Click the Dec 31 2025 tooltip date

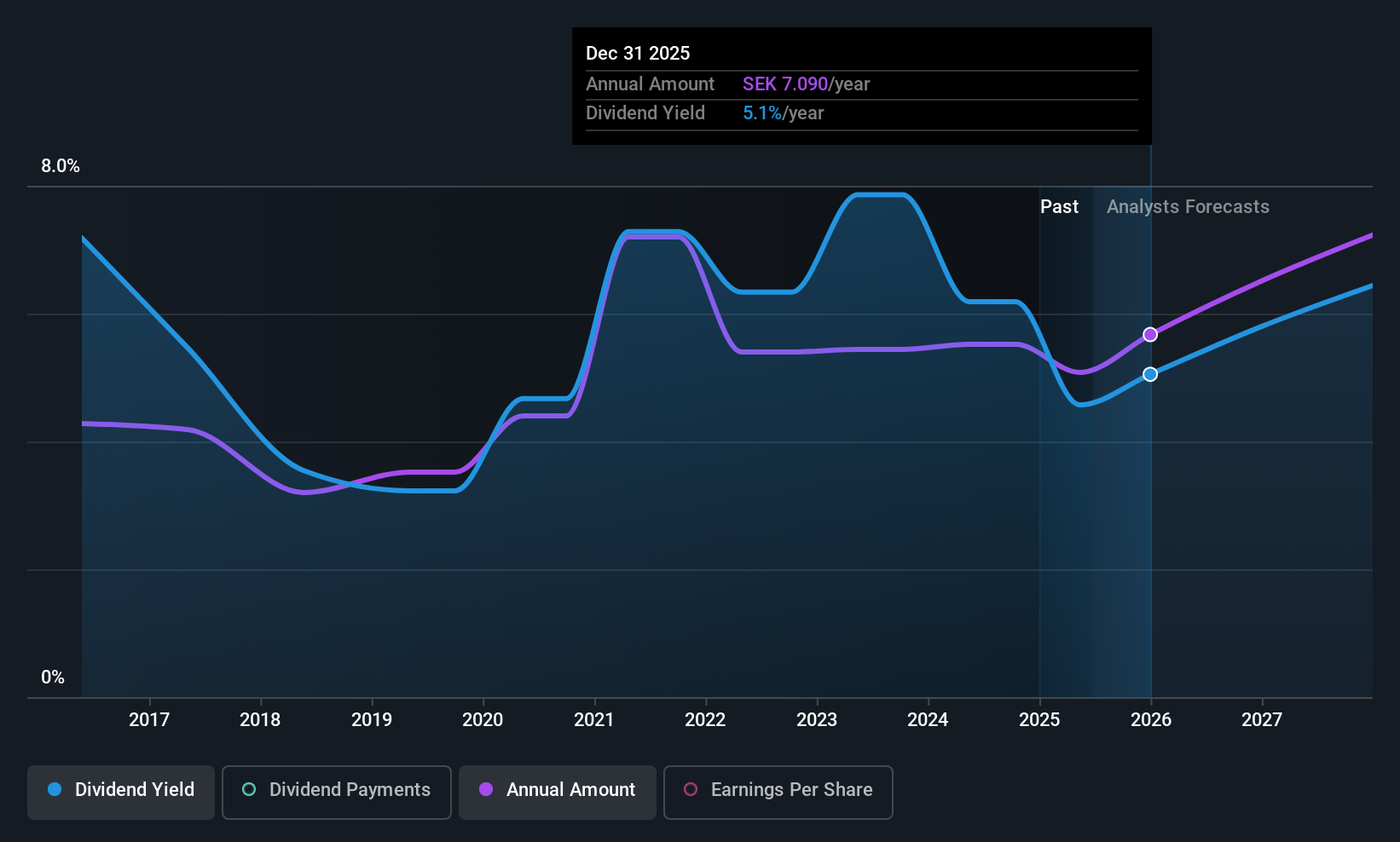click(x=638, y=54)
